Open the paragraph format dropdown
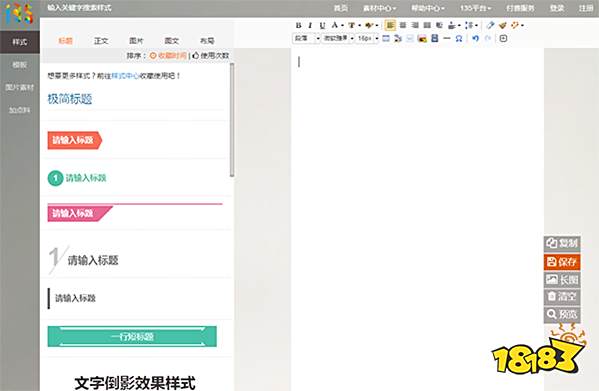This screenshot has height=391, width=599. (x=306, y=38)
